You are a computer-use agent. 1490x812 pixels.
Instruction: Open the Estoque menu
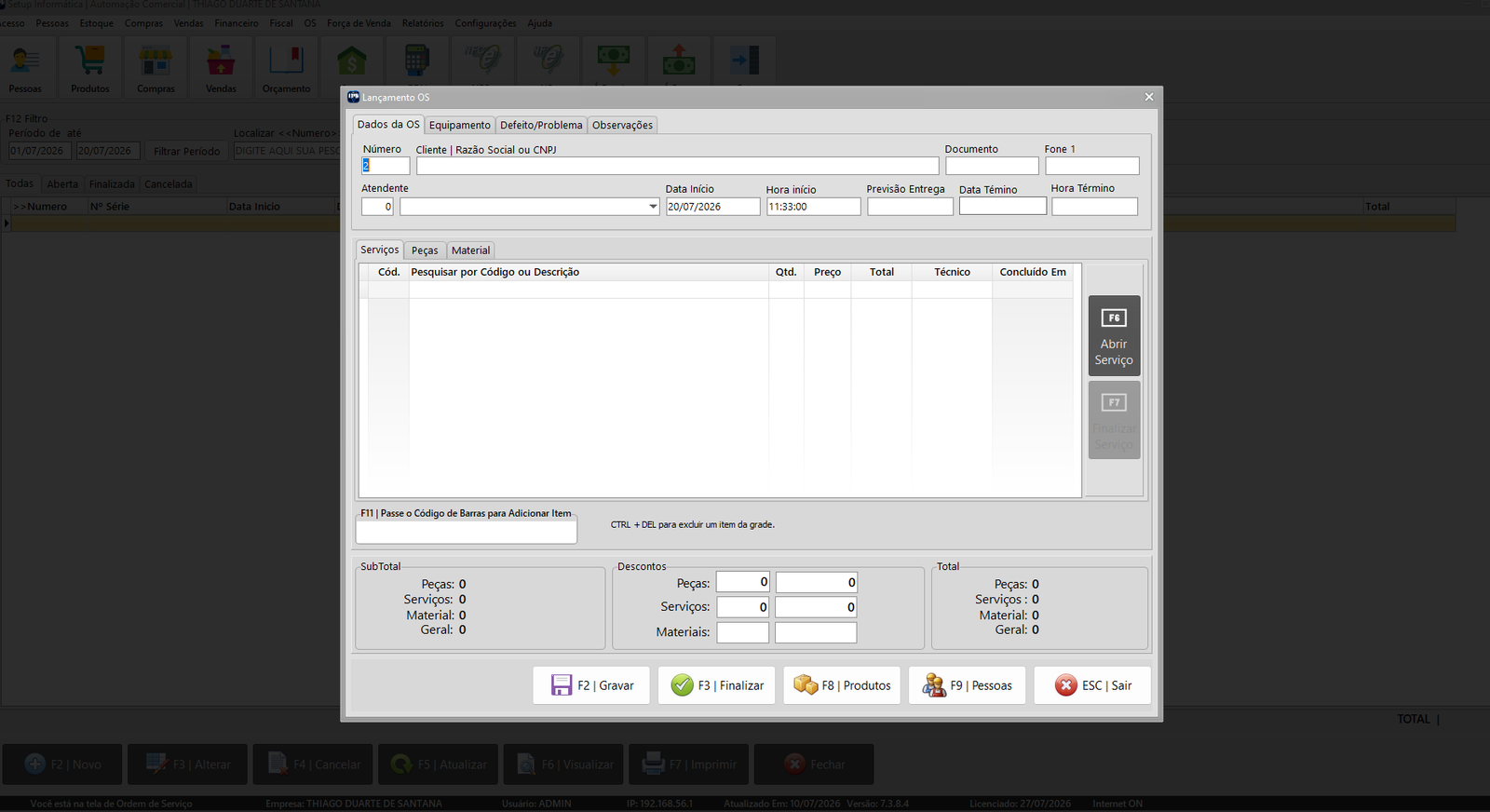click(x=97, y=23)
